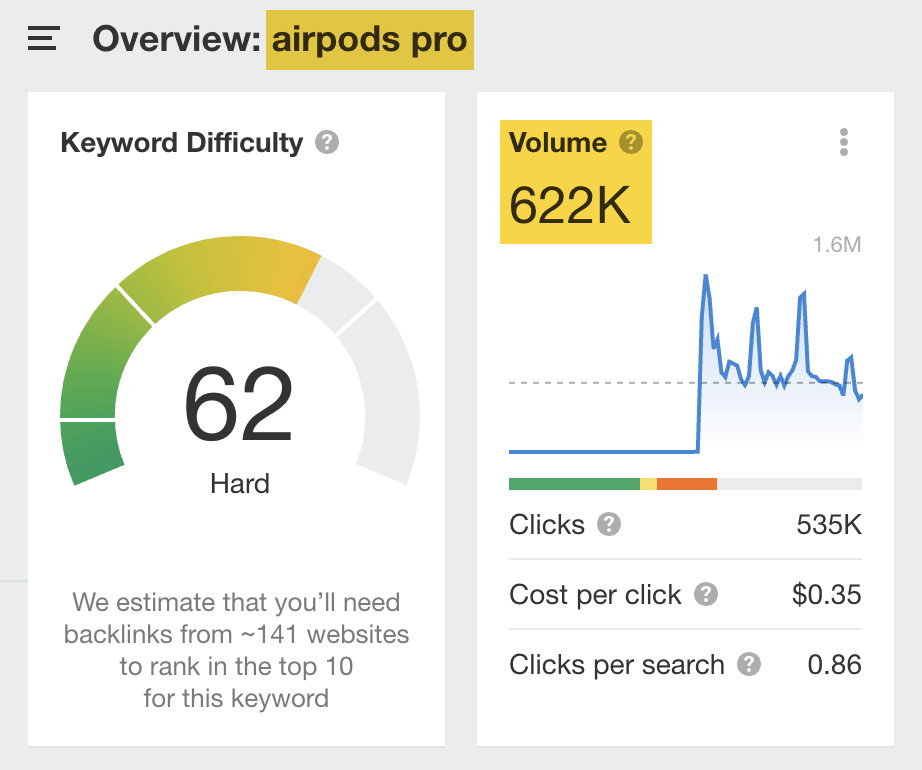922x770 pixels.
Task: Click the orange segment of the clicks bar
Action: pos(687,483)
